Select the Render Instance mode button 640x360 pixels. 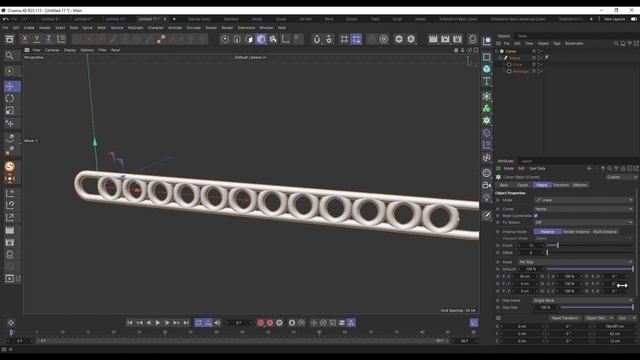(576, 231)
